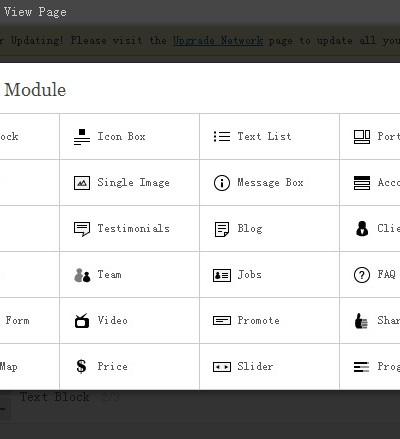Click the Portfolio layout icon
The width and height of the screenshot is (400, 439).
tap(362, 137)
